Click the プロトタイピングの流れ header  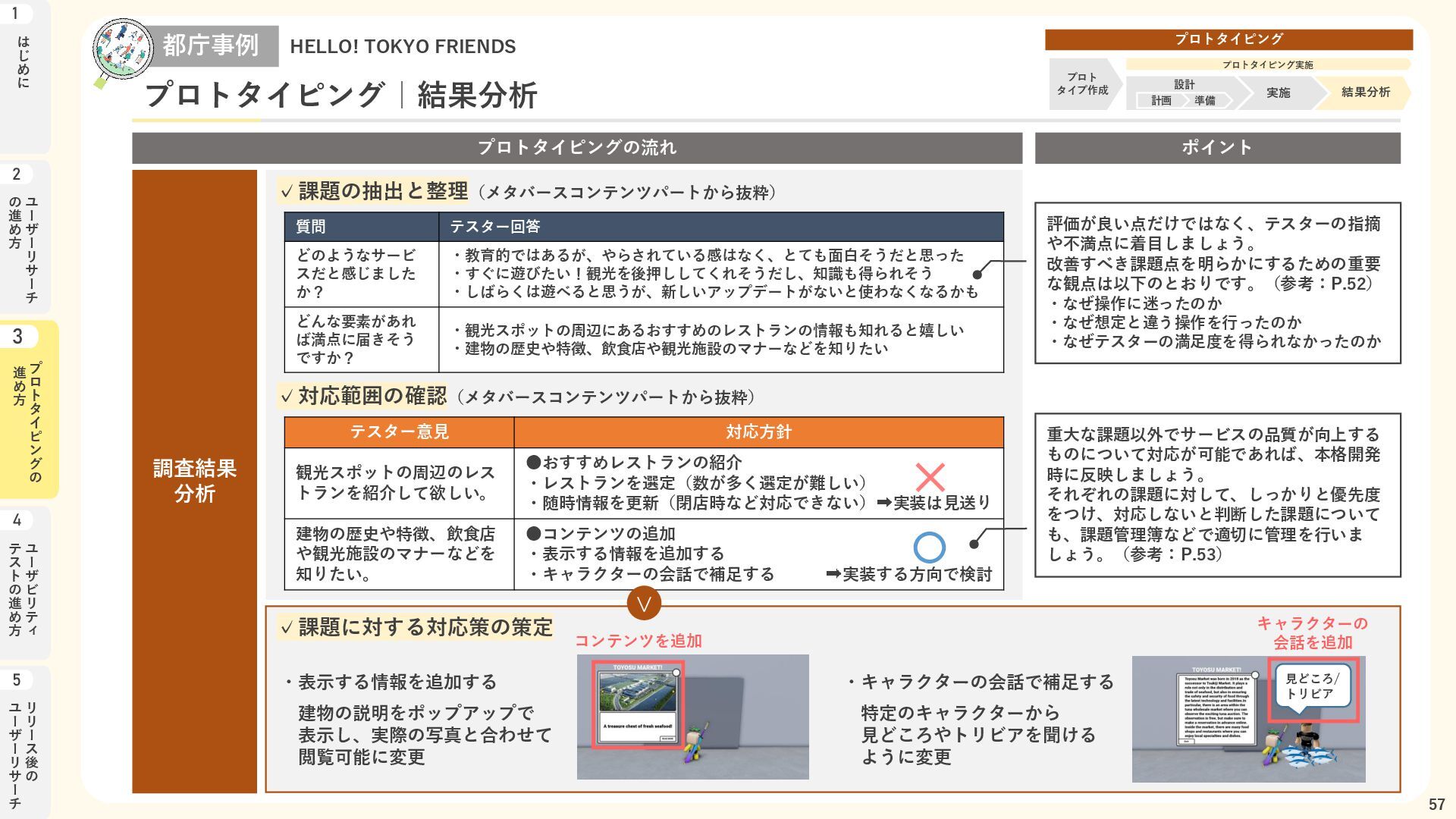pyautogui.click(x=577, y=148)
